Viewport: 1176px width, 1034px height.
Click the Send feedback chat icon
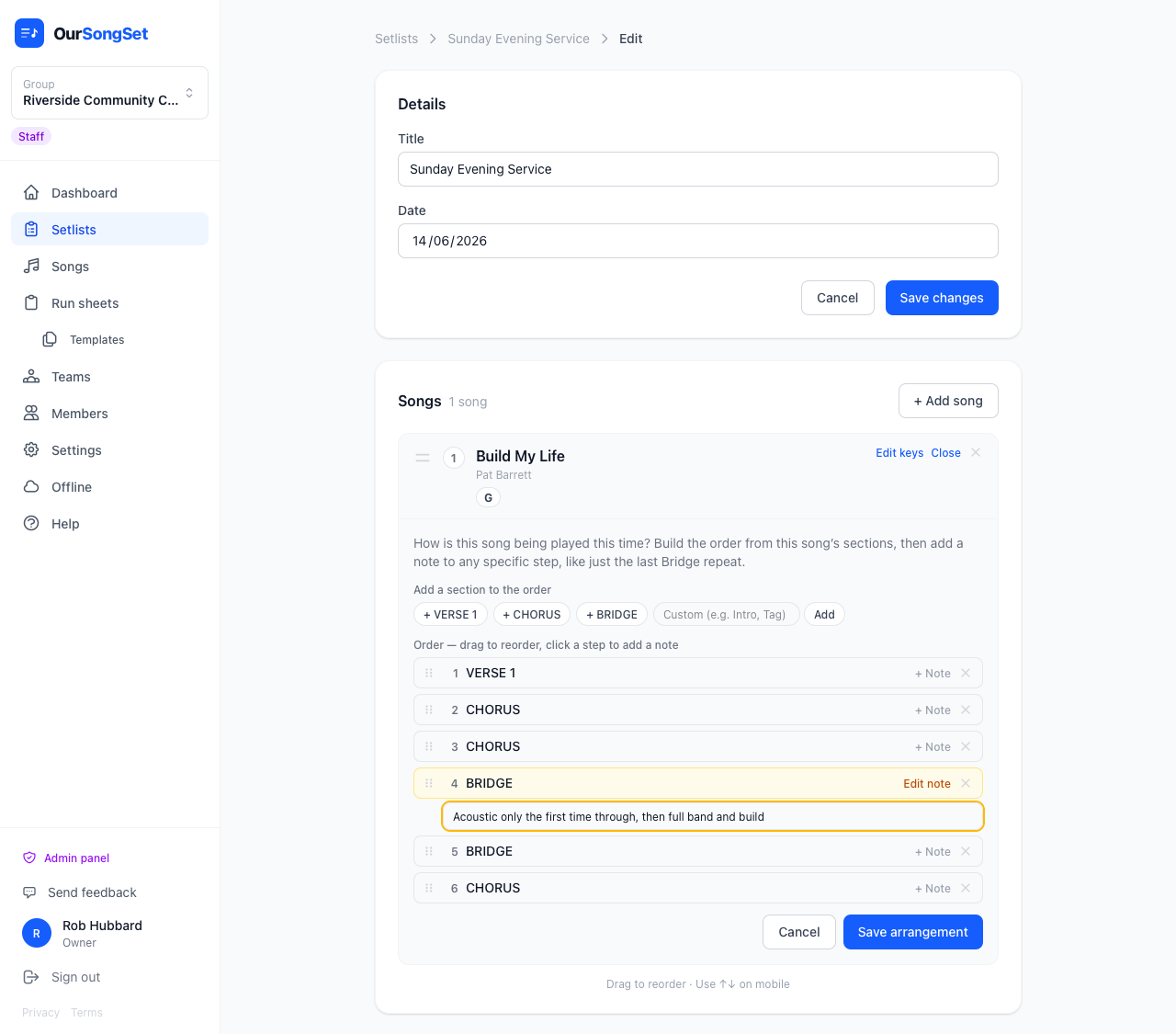(x=29, y=892)
